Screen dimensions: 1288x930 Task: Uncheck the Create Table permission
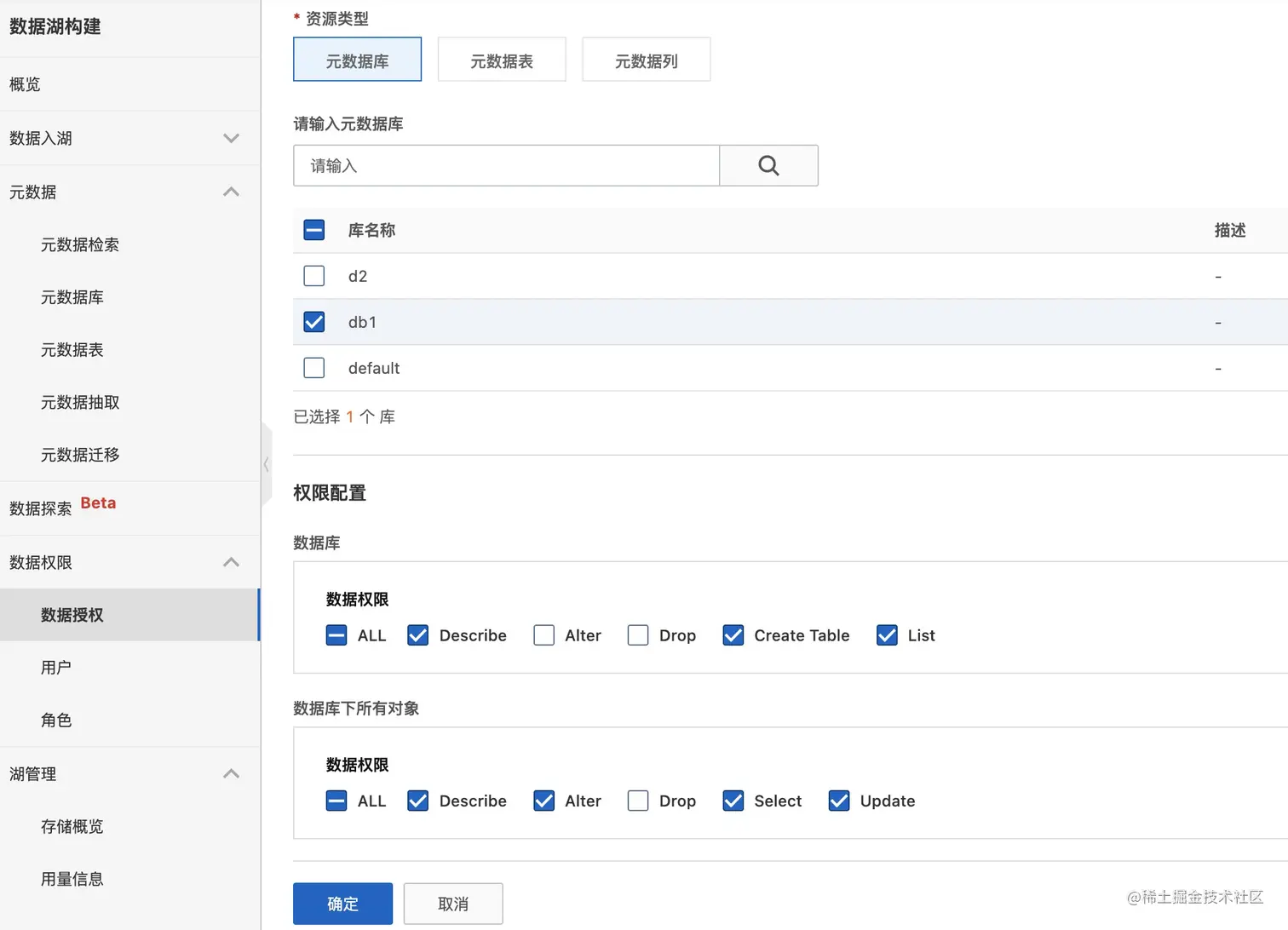[x=733, y=635]
